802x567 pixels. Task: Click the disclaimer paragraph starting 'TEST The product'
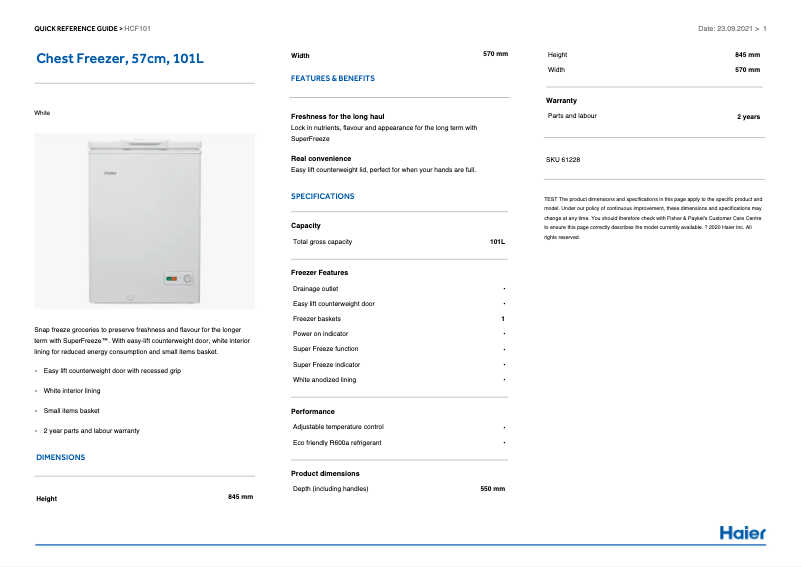point(653,218)
